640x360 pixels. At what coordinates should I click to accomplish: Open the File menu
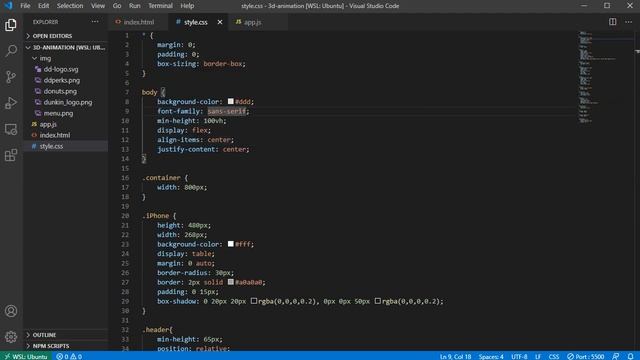[x=25, y=6]
